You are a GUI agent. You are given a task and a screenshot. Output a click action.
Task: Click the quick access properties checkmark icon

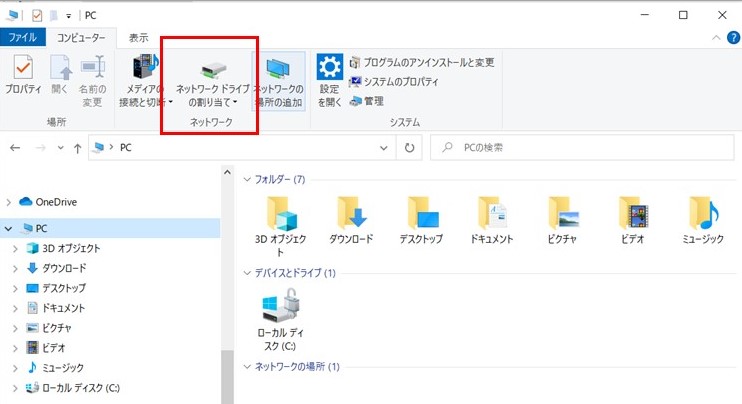pos(37,16)
